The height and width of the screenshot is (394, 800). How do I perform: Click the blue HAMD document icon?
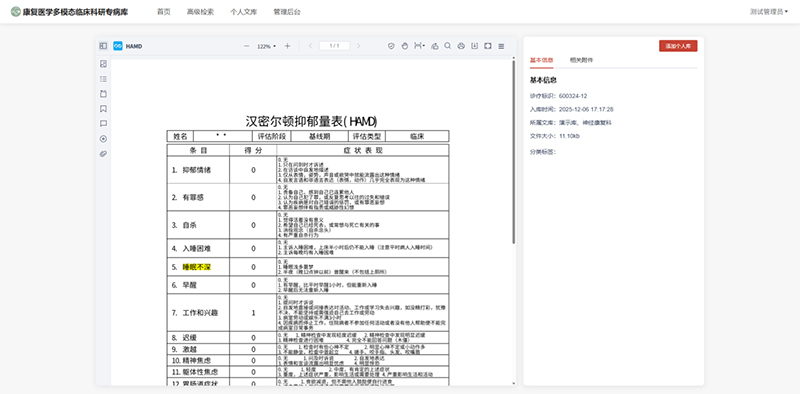tap(118, 46)
